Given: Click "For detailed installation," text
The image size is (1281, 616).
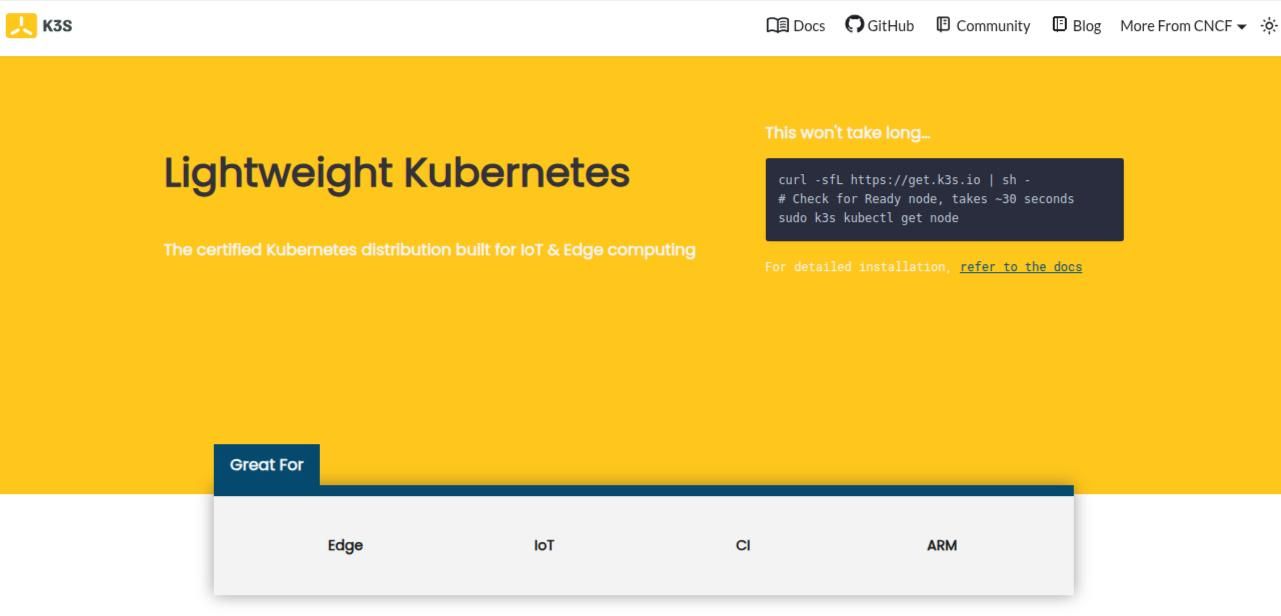Looking at the screenshot, I should [x=859, y=267].
